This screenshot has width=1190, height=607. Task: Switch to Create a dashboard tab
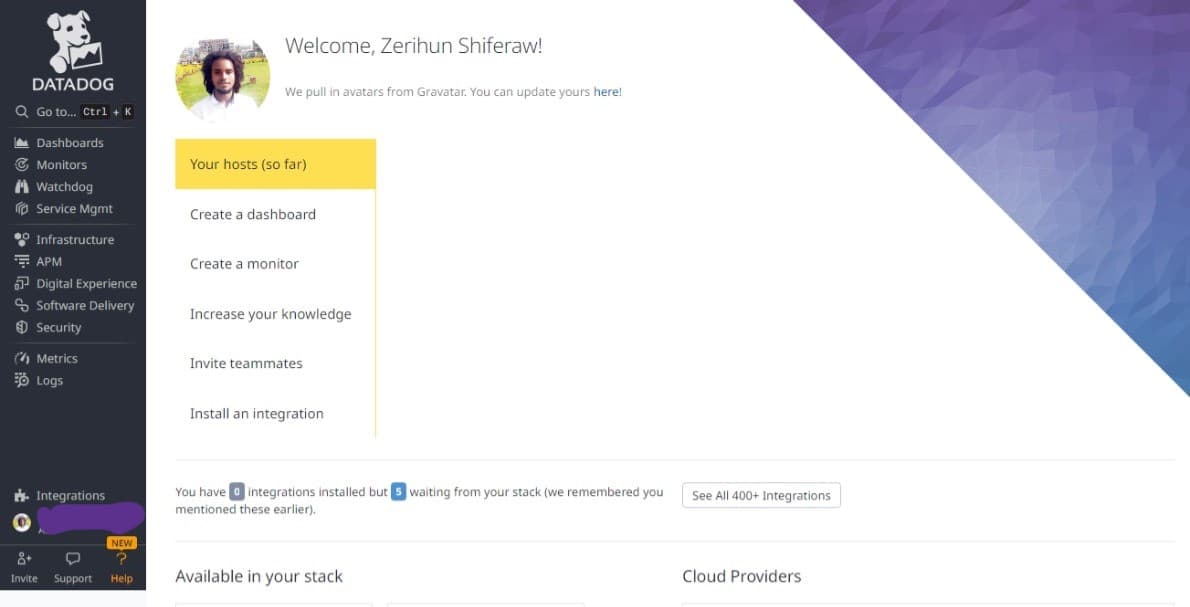[253, 214]
